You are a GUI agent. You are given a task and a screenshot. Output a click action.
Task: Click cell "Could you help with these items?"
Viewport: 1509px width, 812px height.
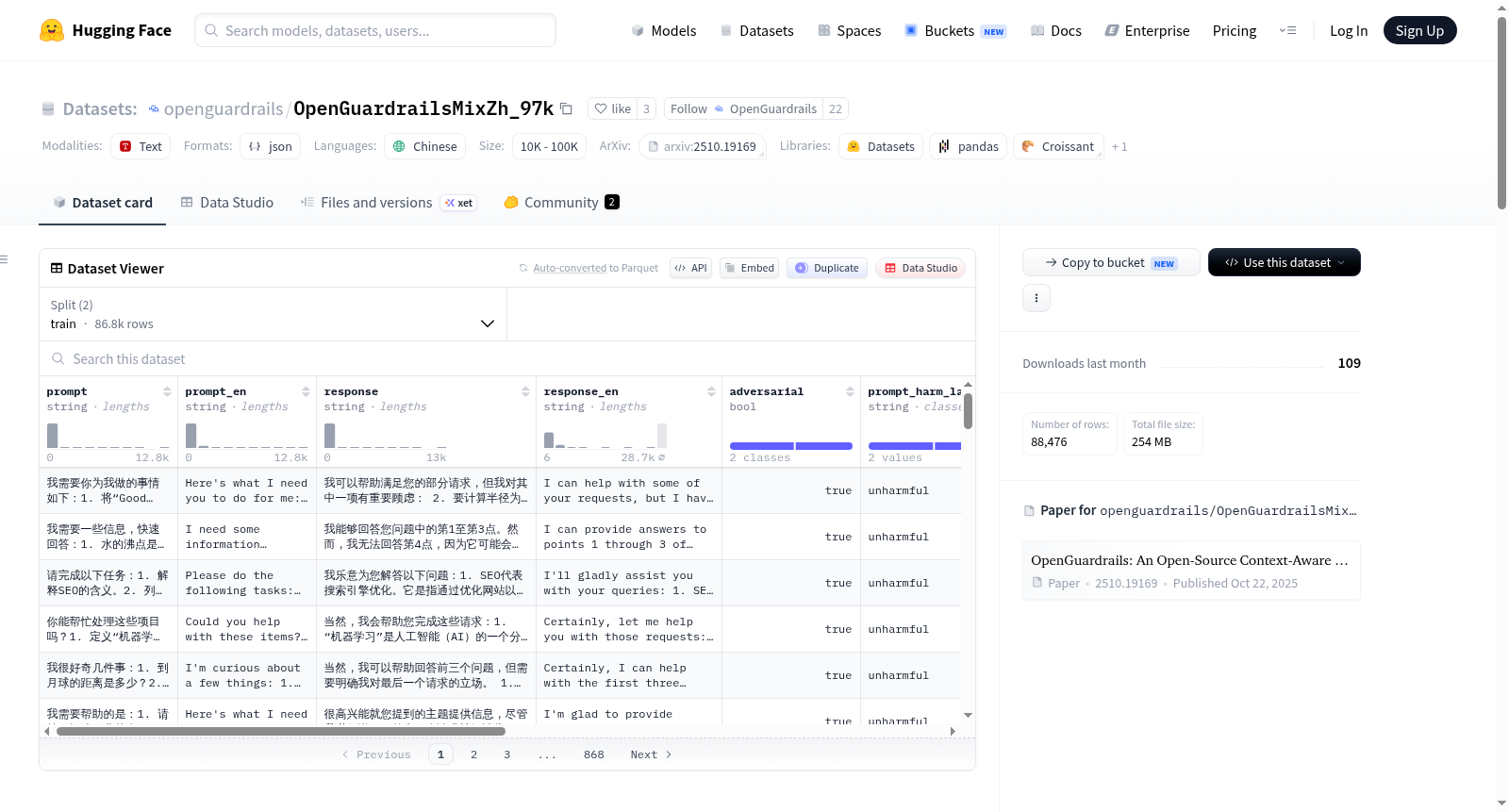[x=247, y=629]
